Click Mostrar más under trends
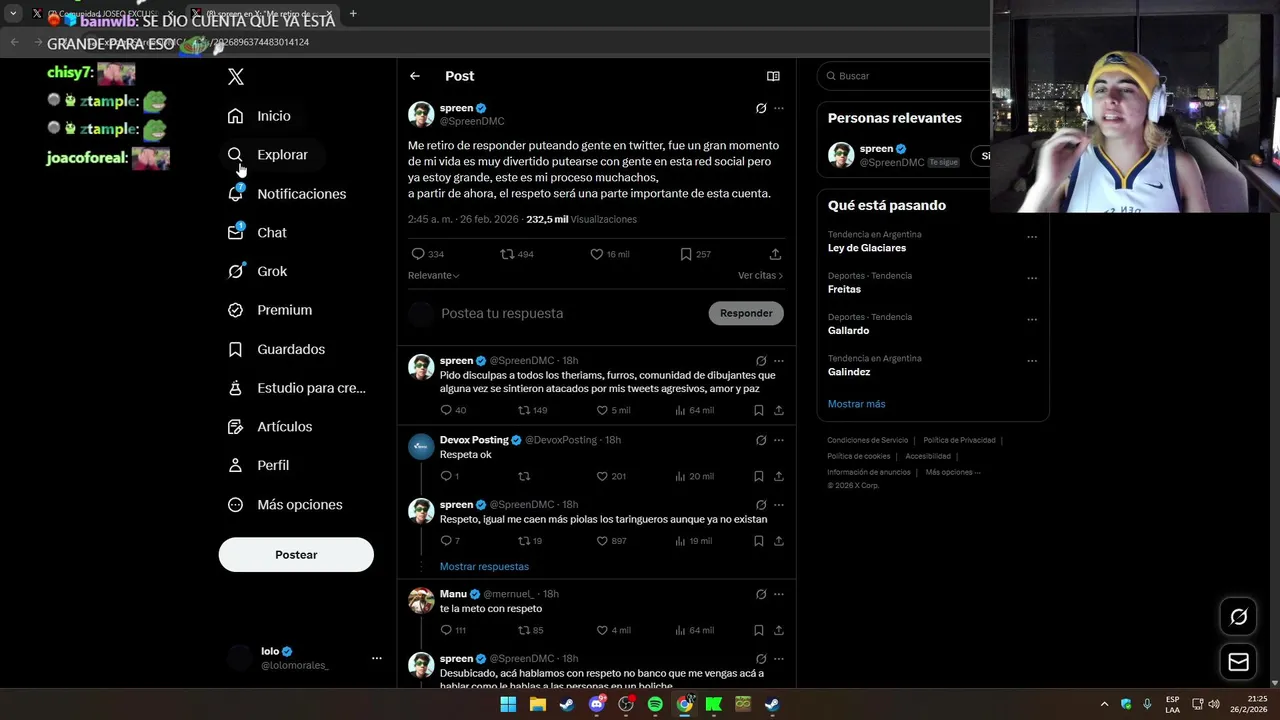This screenshot has height=720, width=1280. [x=856, y=404]
